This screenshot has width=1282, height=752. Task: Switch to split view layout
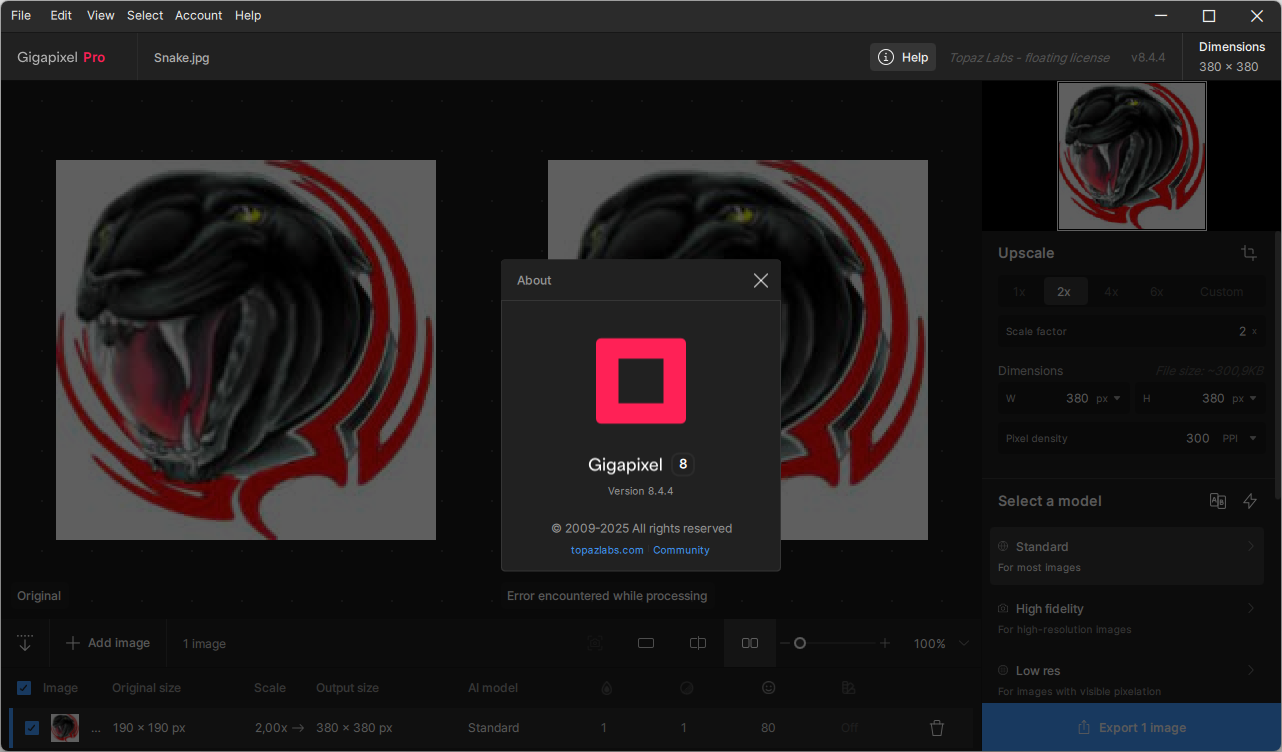point(698,643)
